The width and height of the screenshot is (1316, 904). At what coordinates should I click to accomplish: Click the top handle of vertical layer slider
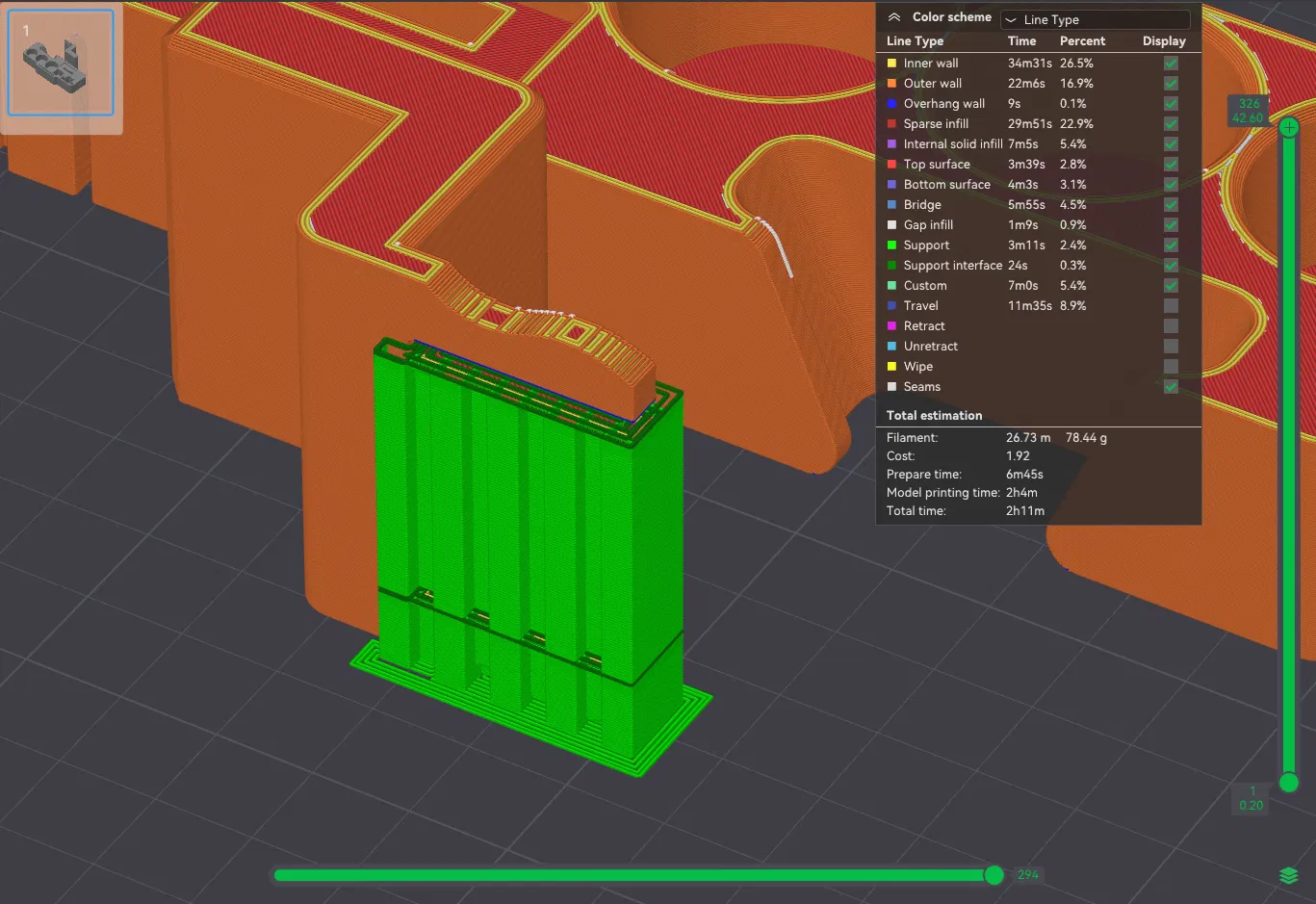coord(1289,127)
